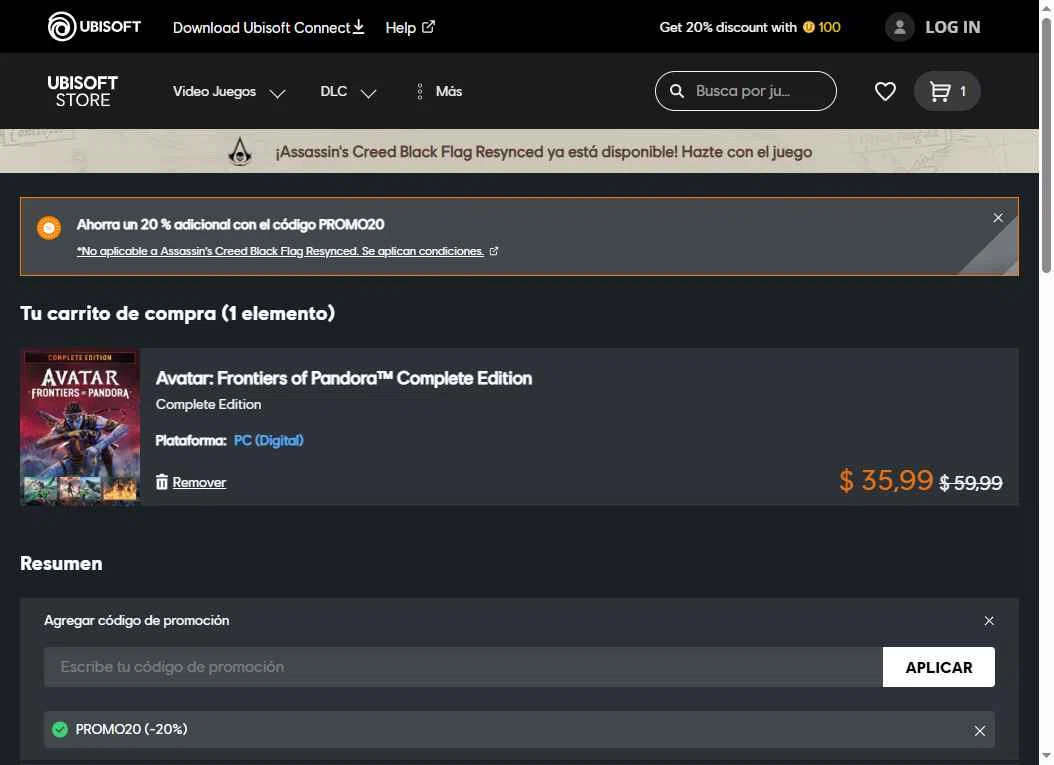Click the user avatar icon

coord(899,28)
